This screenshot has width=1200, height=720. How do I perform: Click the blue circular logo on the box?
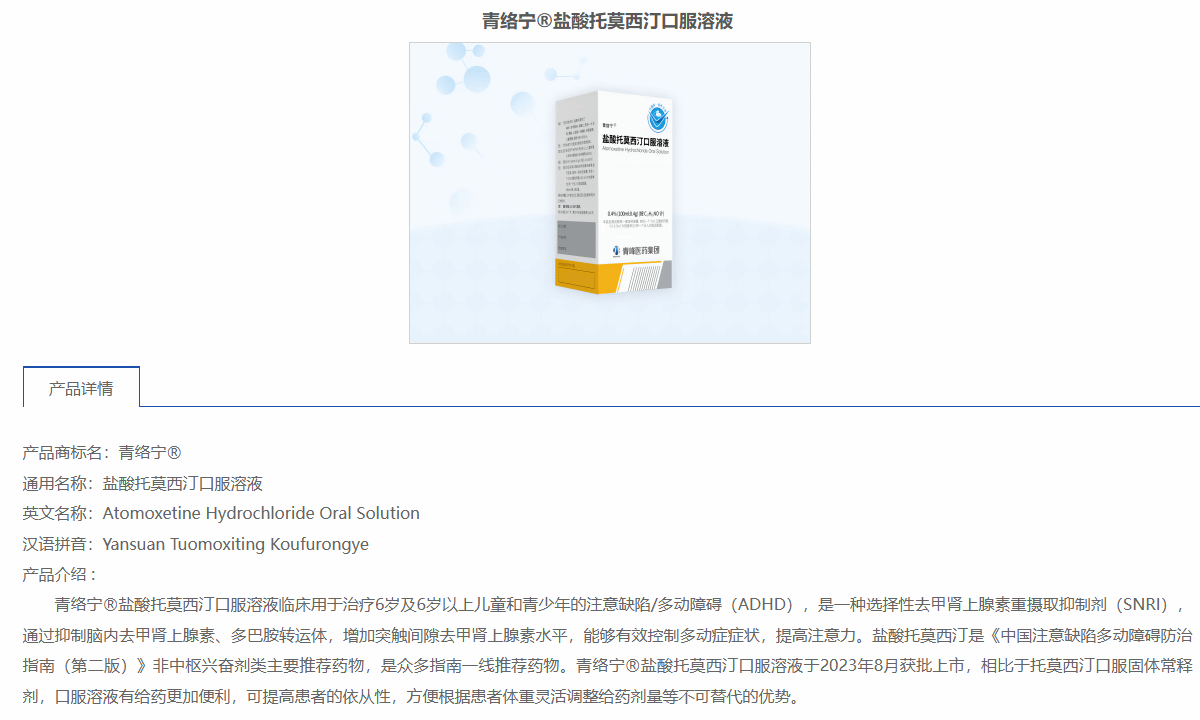click(x=658, y=119)
